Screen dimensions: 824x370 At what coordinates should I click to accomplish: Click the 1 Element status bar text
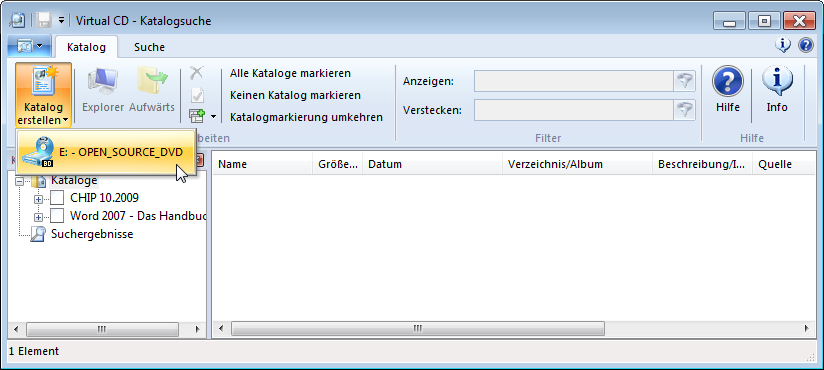34,351
